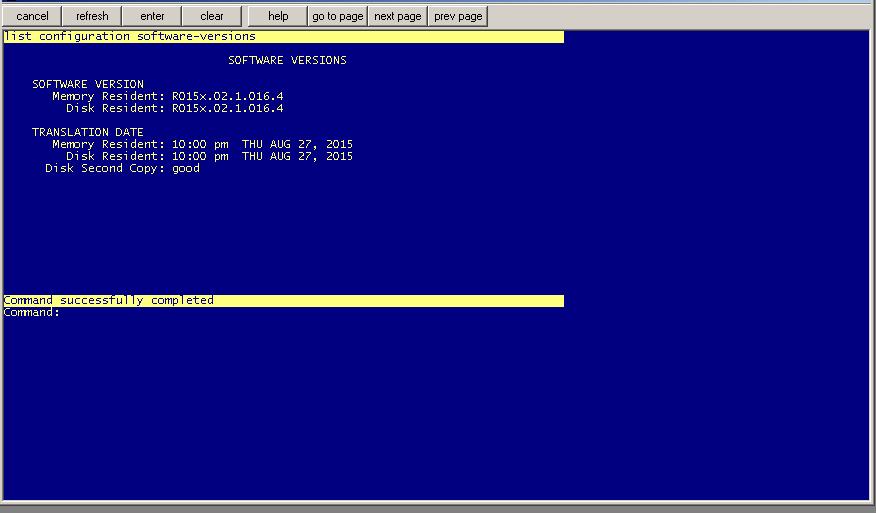Click the enter button
Image resolution: width=876 pixels, height=513 pixels.
coord(152,16)
